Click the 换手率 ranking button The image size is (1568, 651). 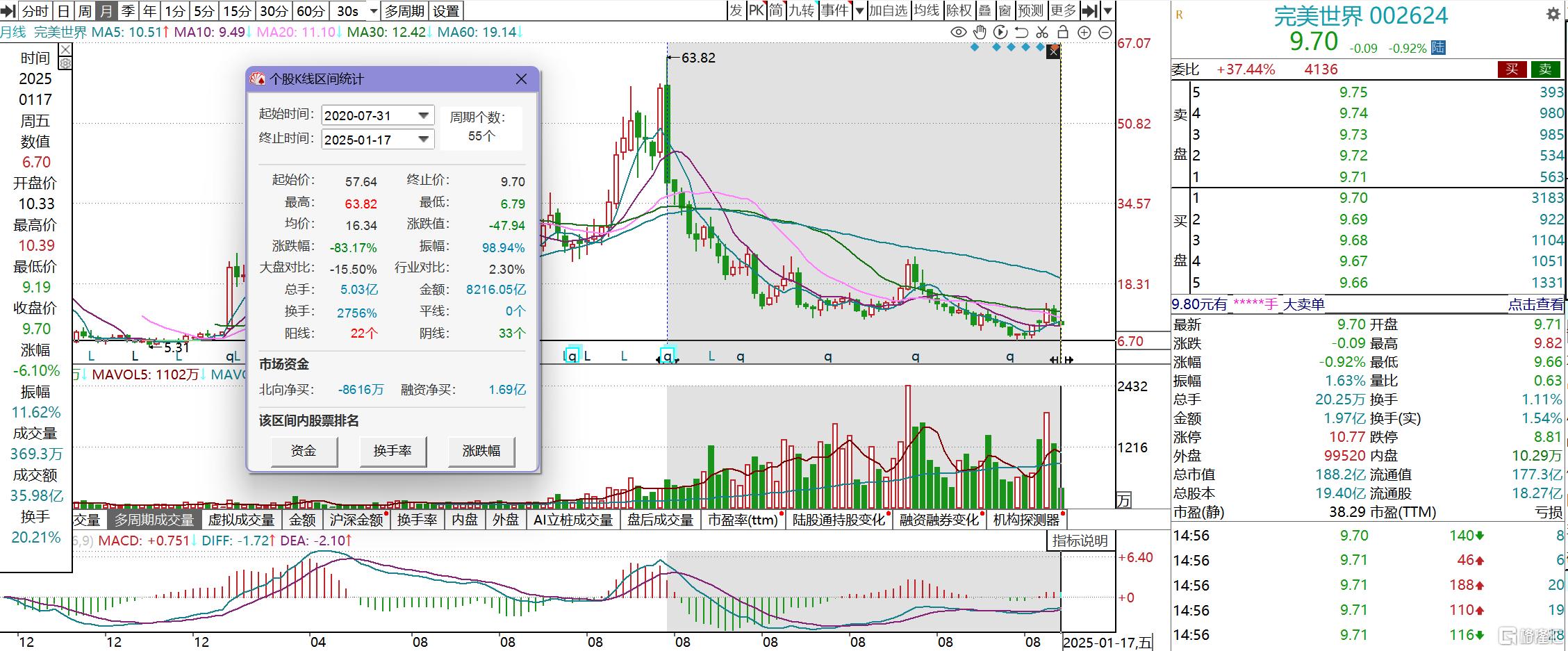[x=393, y=451]
